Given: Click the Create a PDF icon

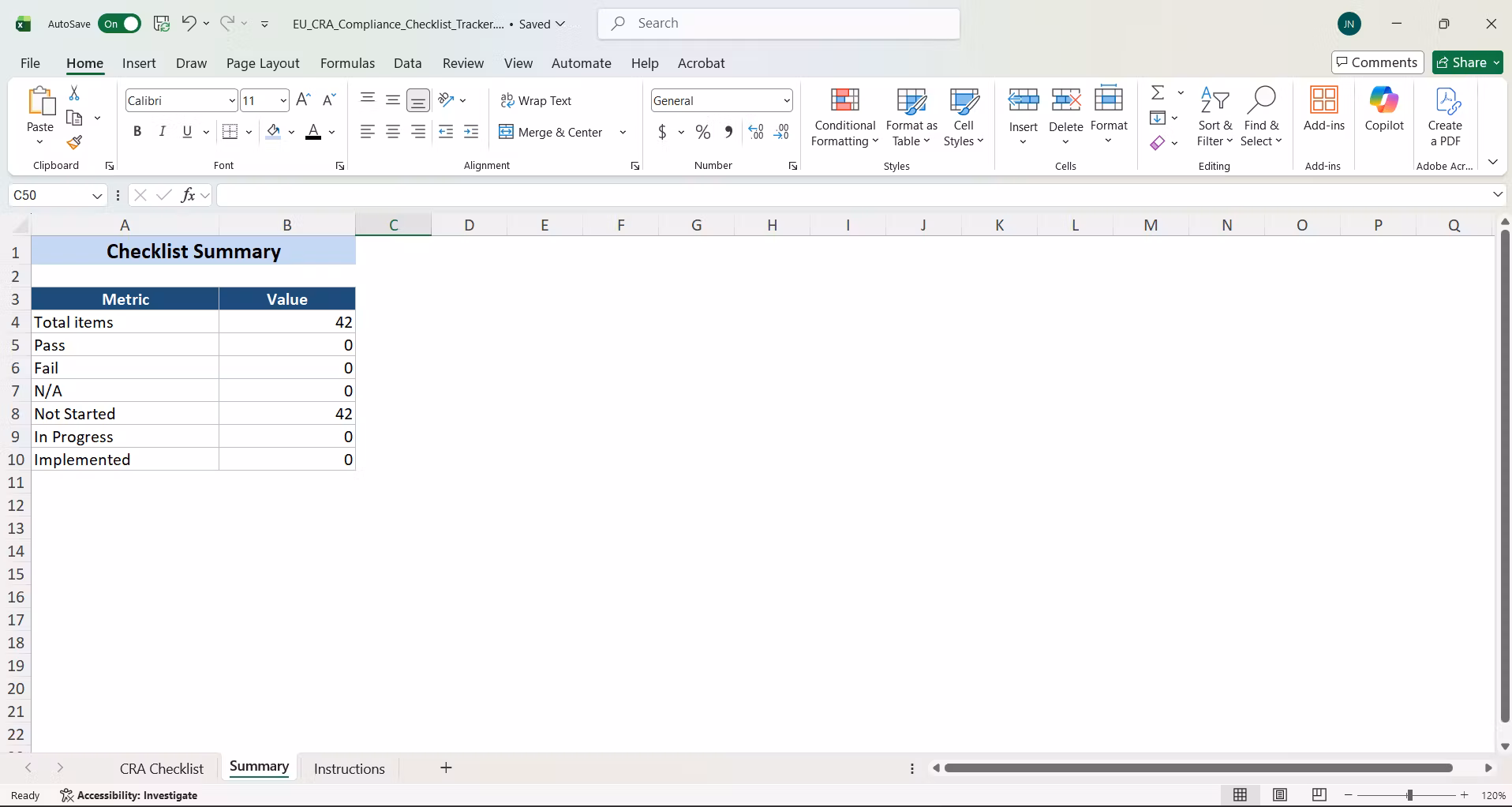Looking at the screenshot, I should click(1445, 118).
